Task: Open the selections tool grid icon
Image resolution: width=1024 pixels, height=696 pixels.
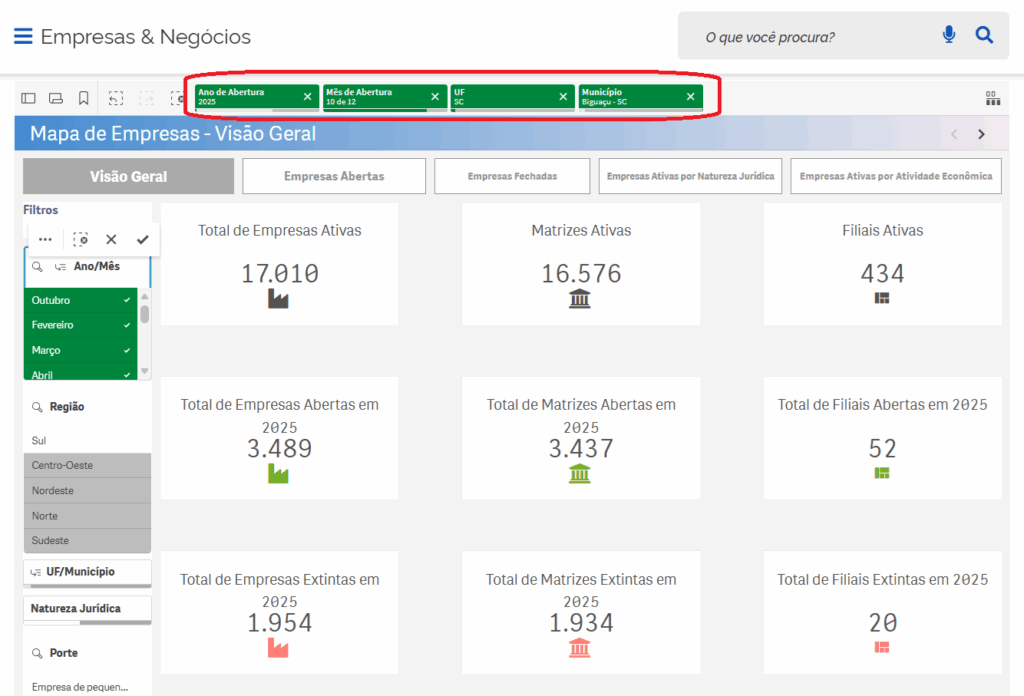Action: click(992, 98)
